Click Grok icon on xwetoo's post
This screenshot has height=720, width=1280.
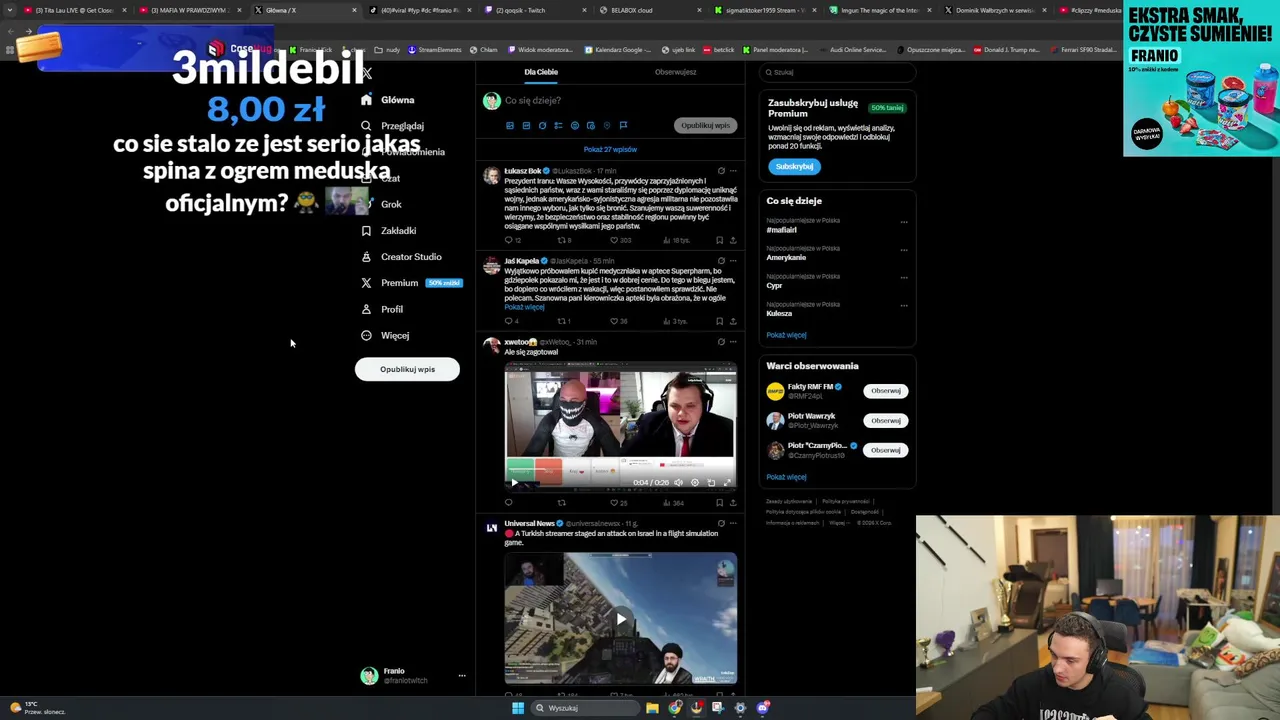[721, 342]
